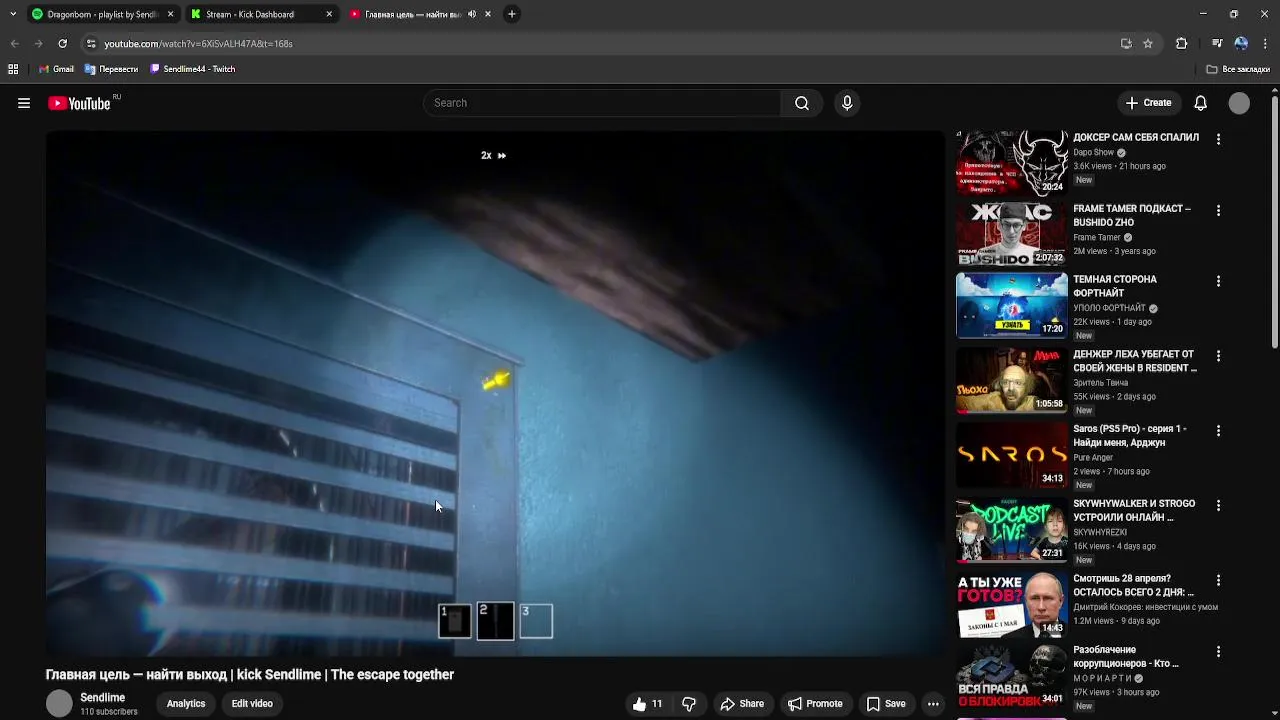Click the address bar URL
The image size is (1280, 720).
click(x=198, y=44)
